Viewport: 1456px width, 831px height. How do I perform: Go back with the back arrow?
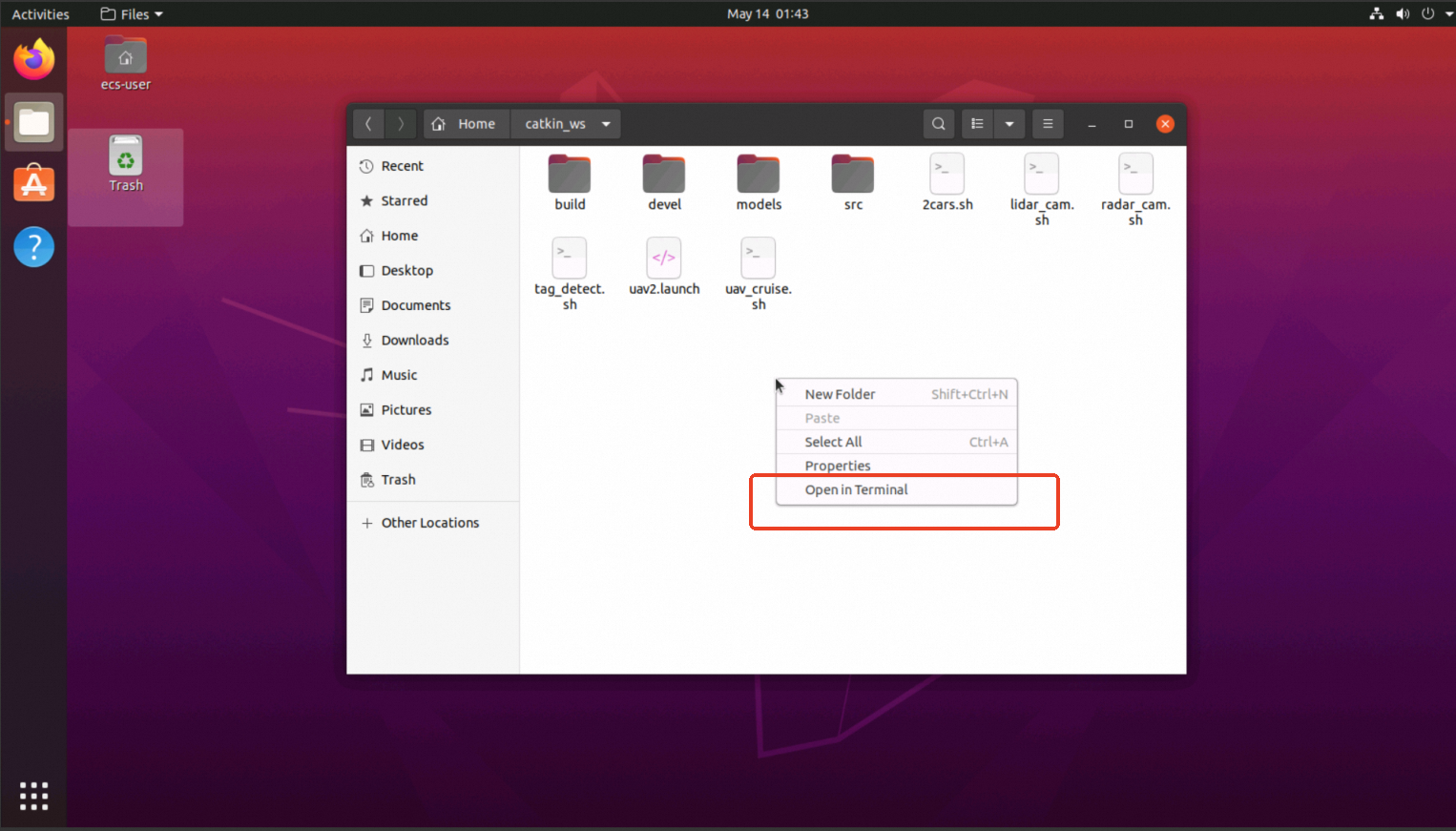[368, 124]
